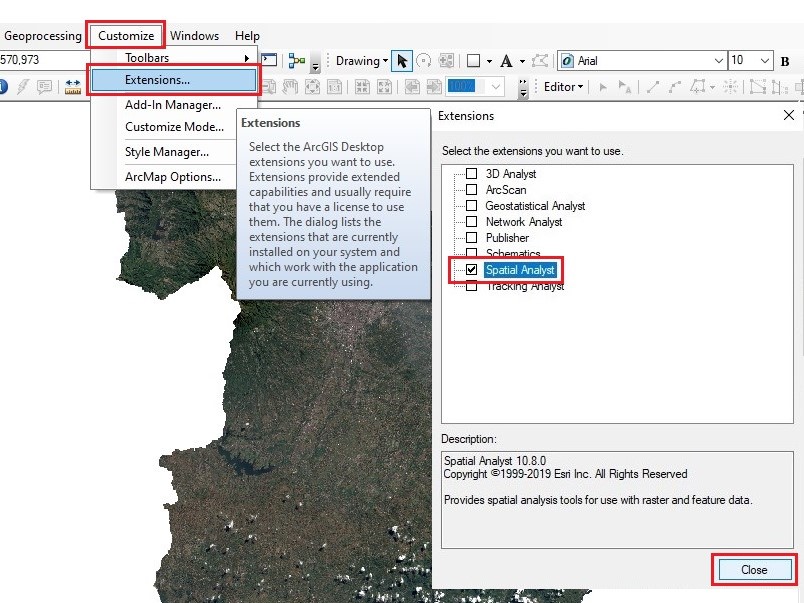Go forward to next layout extent

(434, 87)
